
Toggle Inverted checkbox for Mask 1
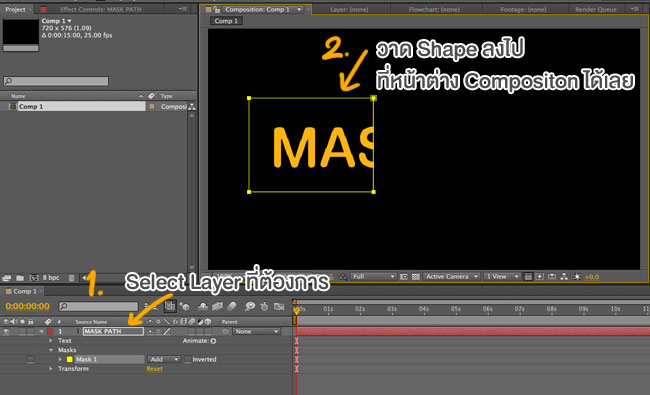click(188, 359)
